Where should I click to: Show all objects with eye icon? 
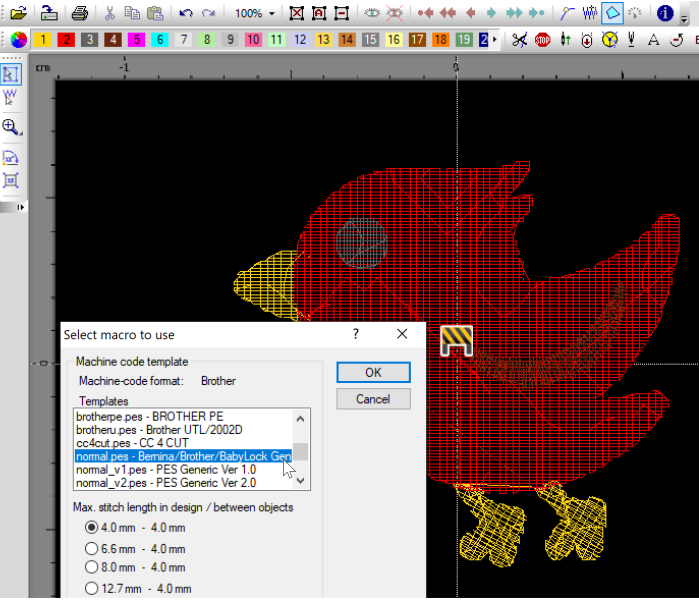tap(372, 13)
